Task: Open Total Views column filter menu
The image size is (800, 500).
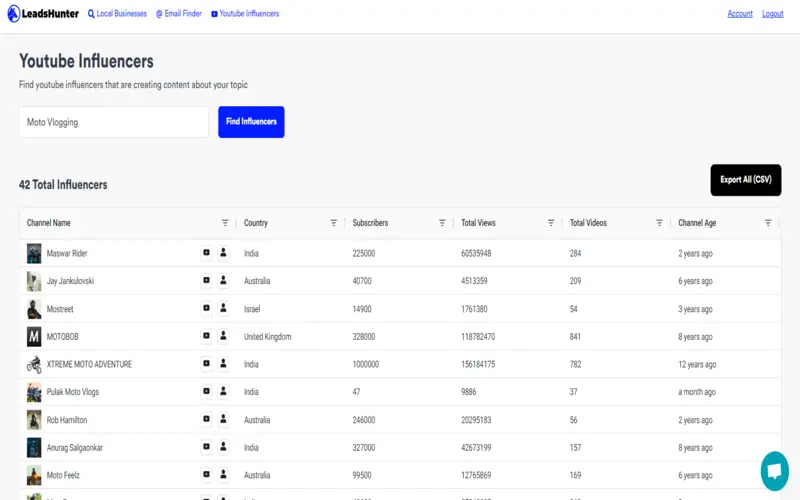Action: point(551,223)
